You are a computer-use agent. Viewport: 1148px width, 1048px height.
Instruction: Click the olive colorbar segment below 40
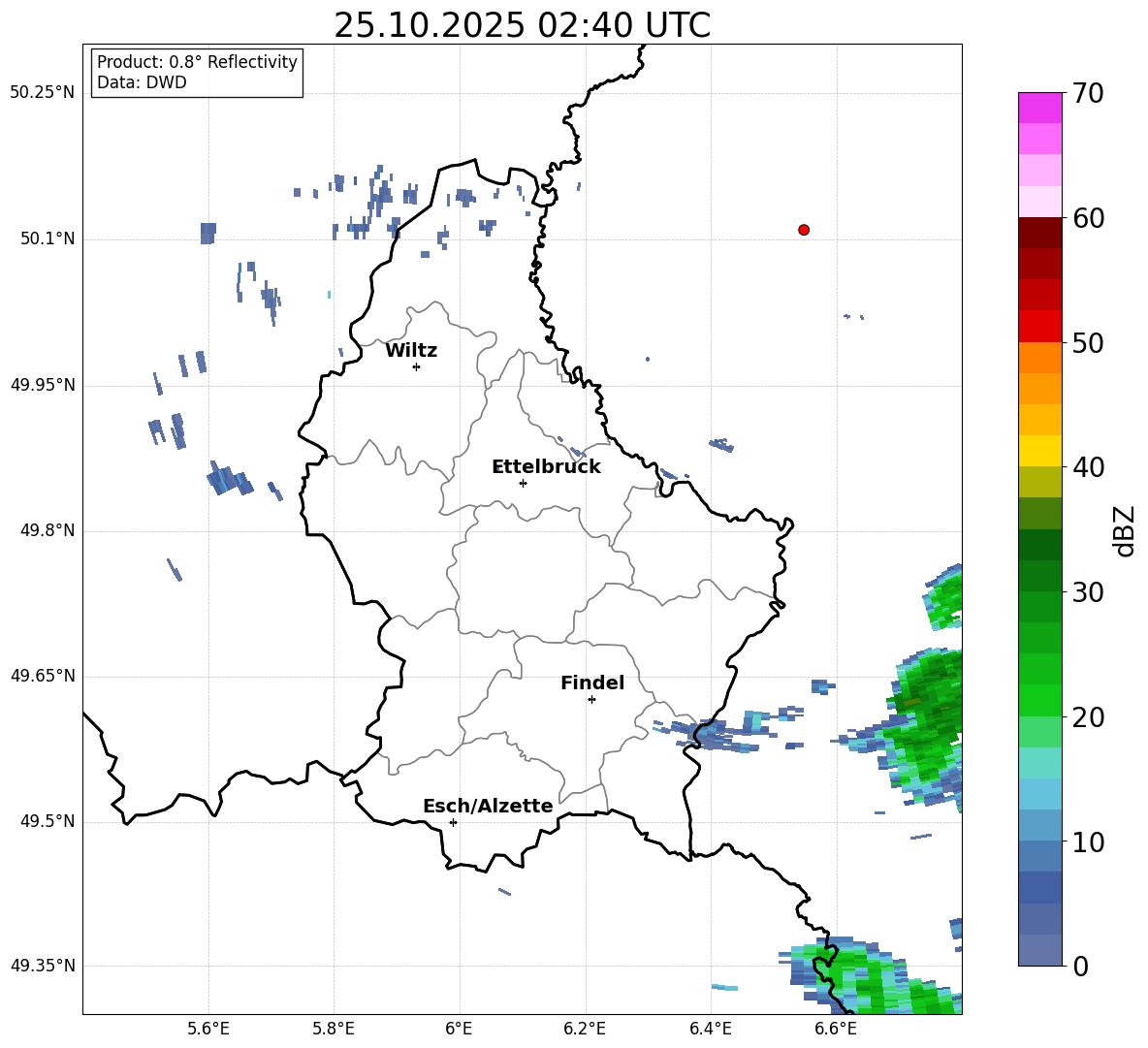1039,482
